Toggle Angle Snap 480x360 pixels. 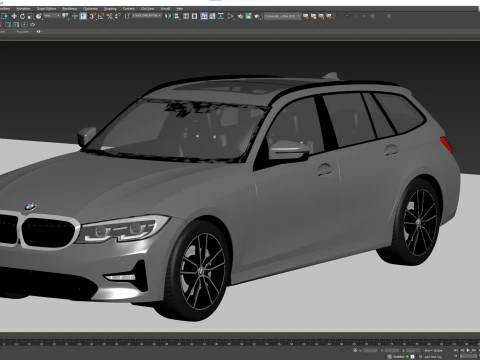pyautogui.click(x=101, y=16)
